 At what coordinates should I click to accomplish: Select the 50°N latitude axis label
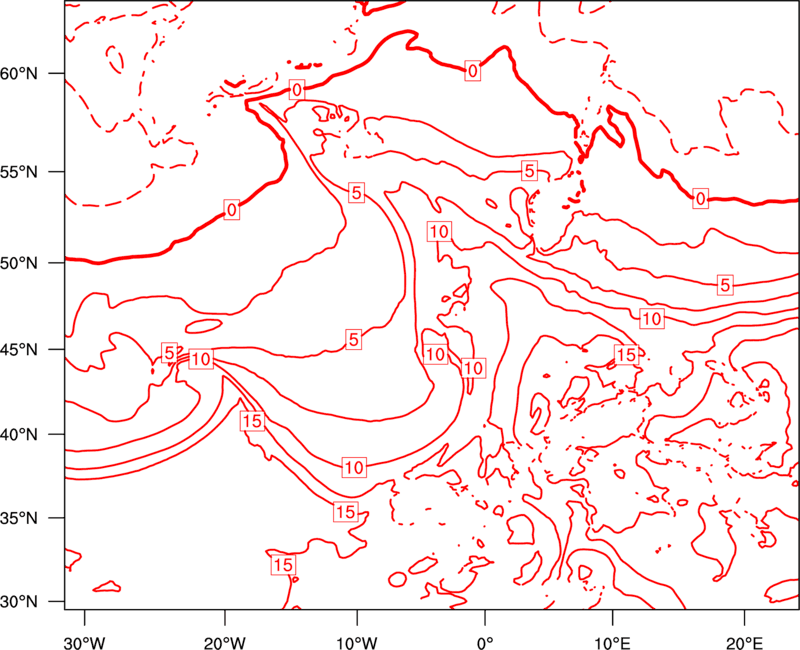click(x=19, y=264)
